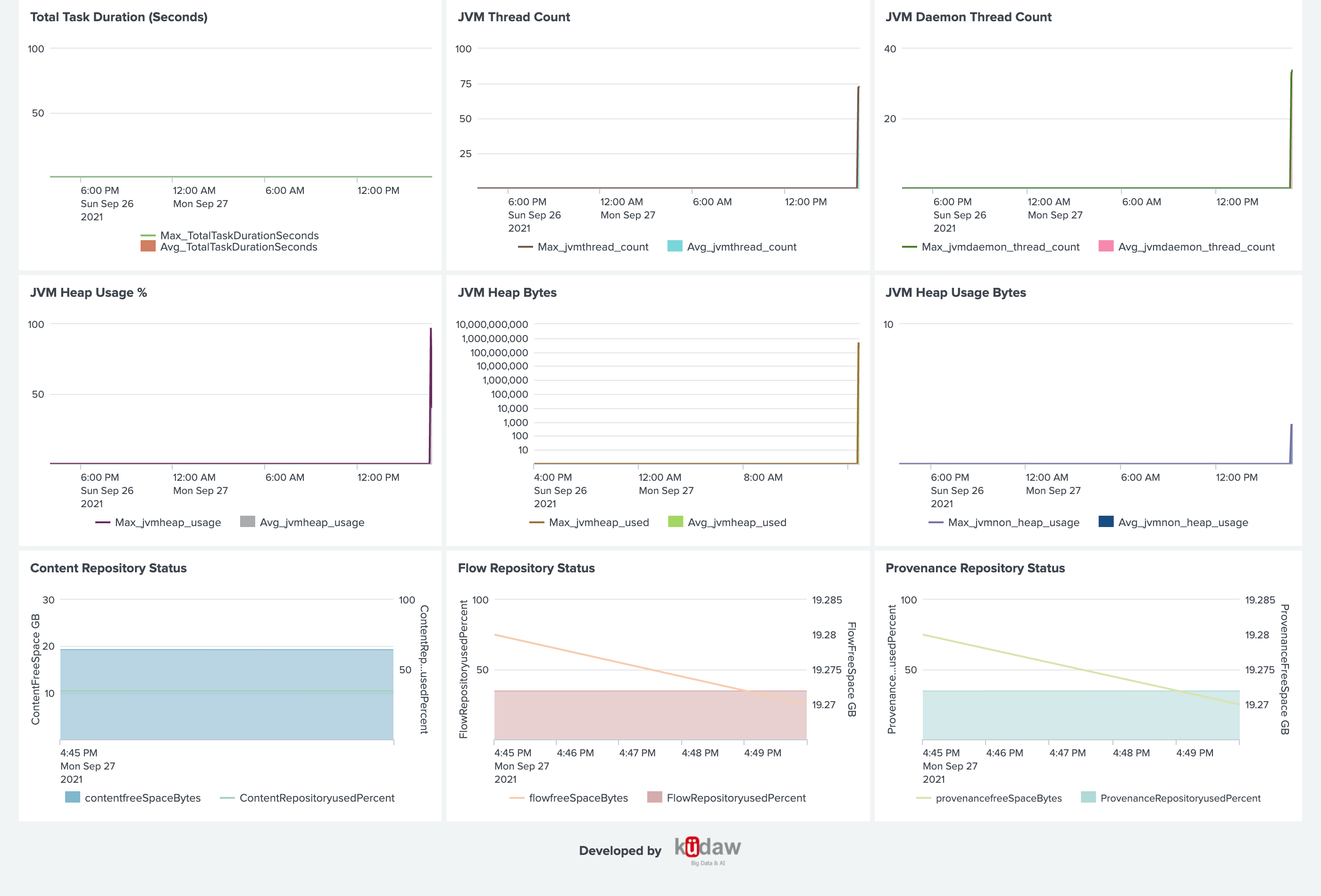Toggle Max_jvmheap_used legend series
Viewport: 1321px width, 896px height.
(589, 522)
